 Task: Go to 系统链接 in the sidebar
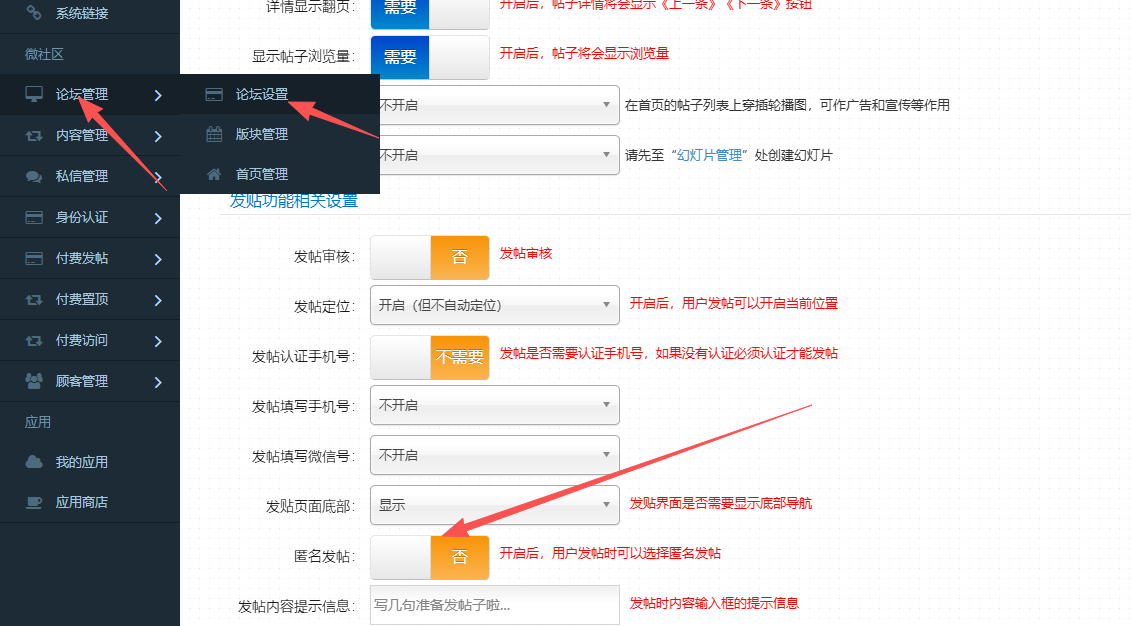coord(82,13)
